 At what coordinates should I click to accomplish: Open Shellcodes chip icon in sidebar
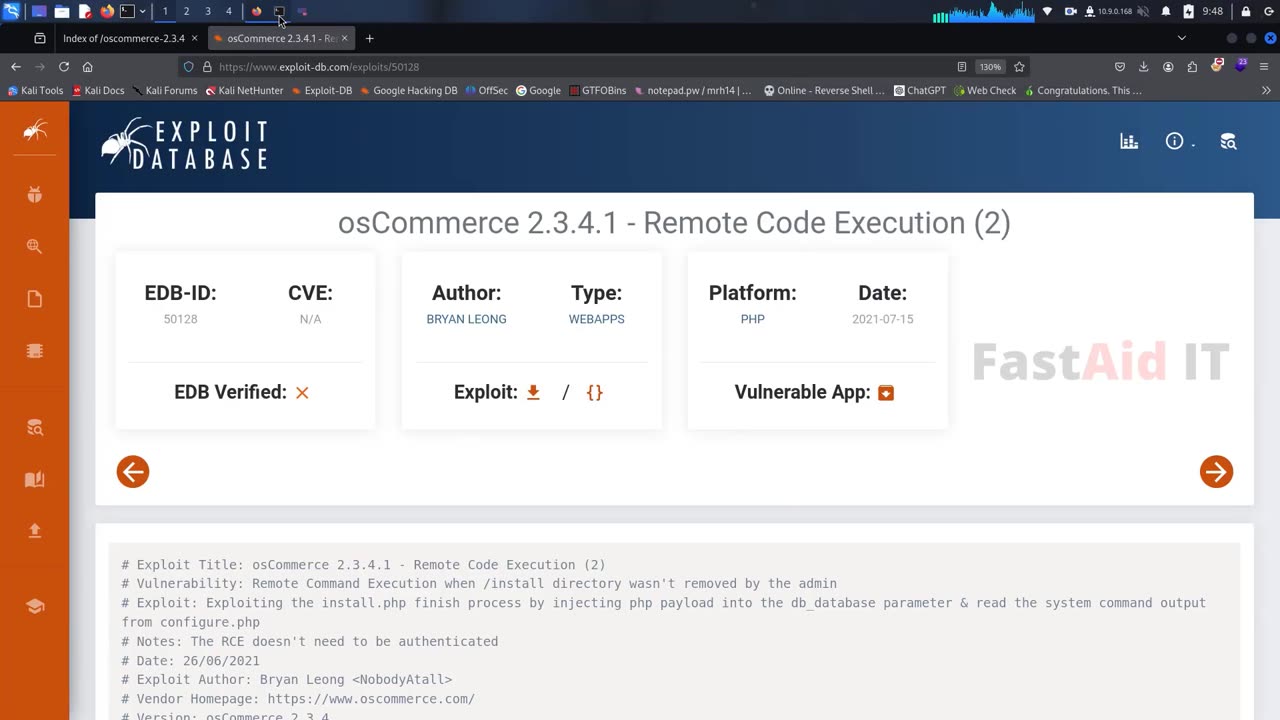tap(35, 351)
